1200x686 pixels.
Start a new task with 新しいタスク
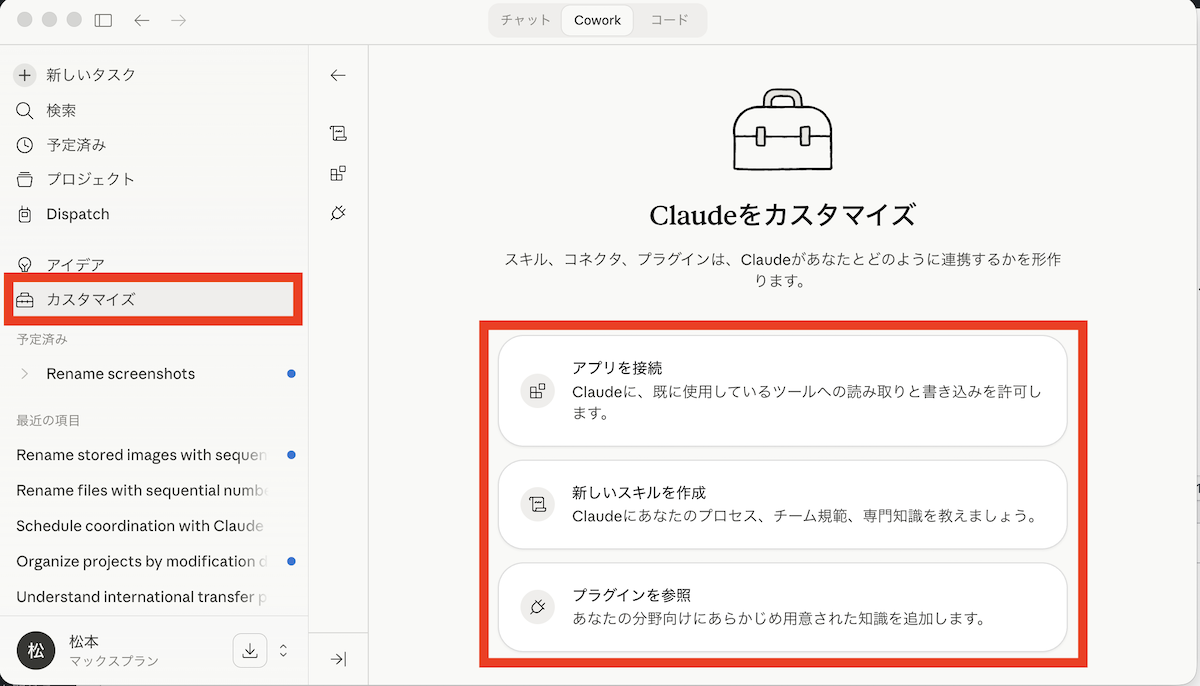(x=90, y=75)
